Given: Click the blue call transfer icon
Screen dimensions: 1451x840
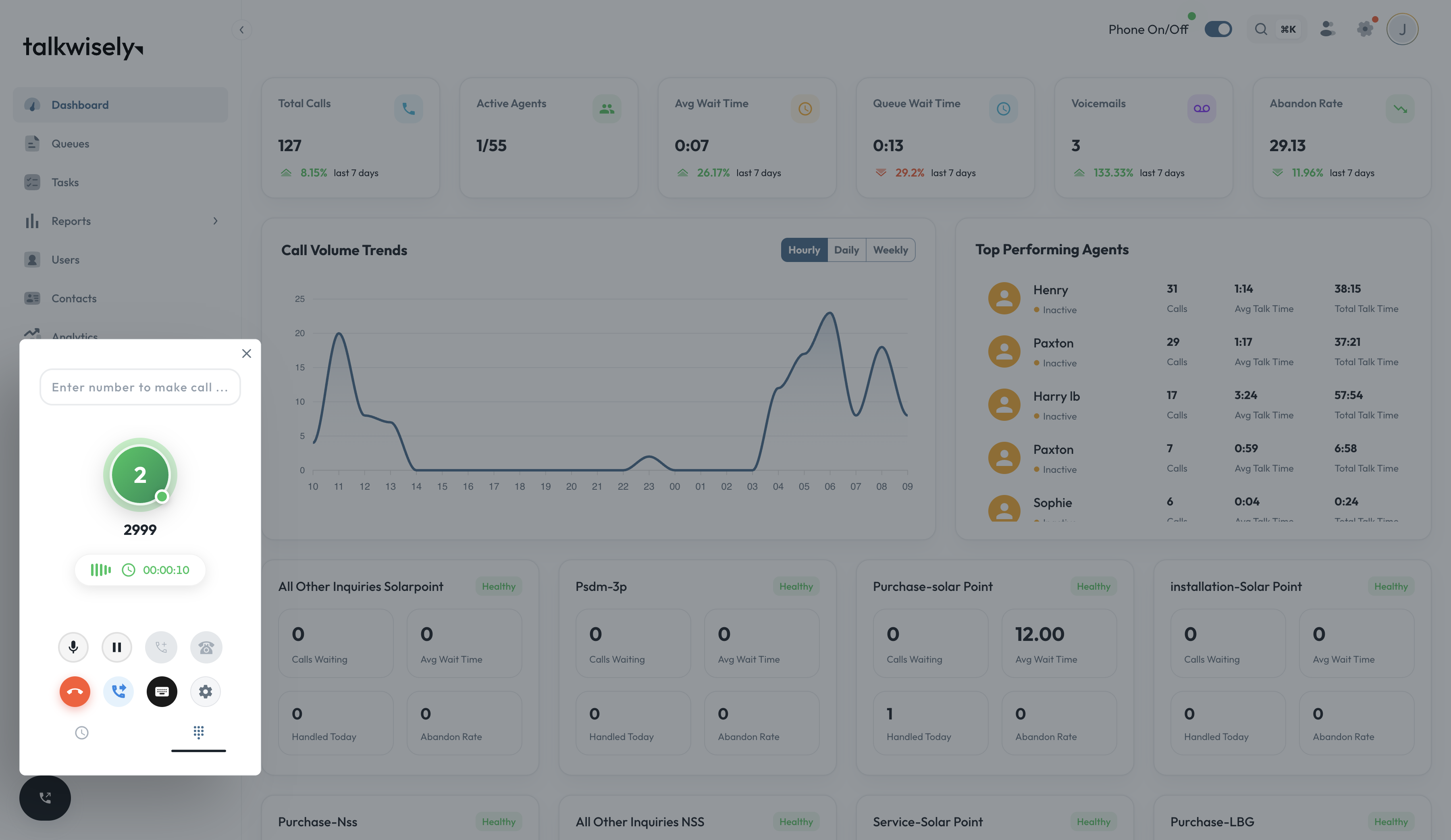Looking at the screenshot, I should pyautogui.click(x=118, y=691).
